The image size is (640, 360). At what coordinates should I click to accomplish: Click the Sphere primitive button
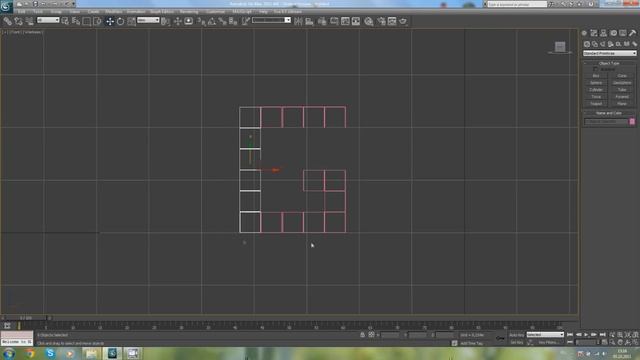(x=596, y=83)
